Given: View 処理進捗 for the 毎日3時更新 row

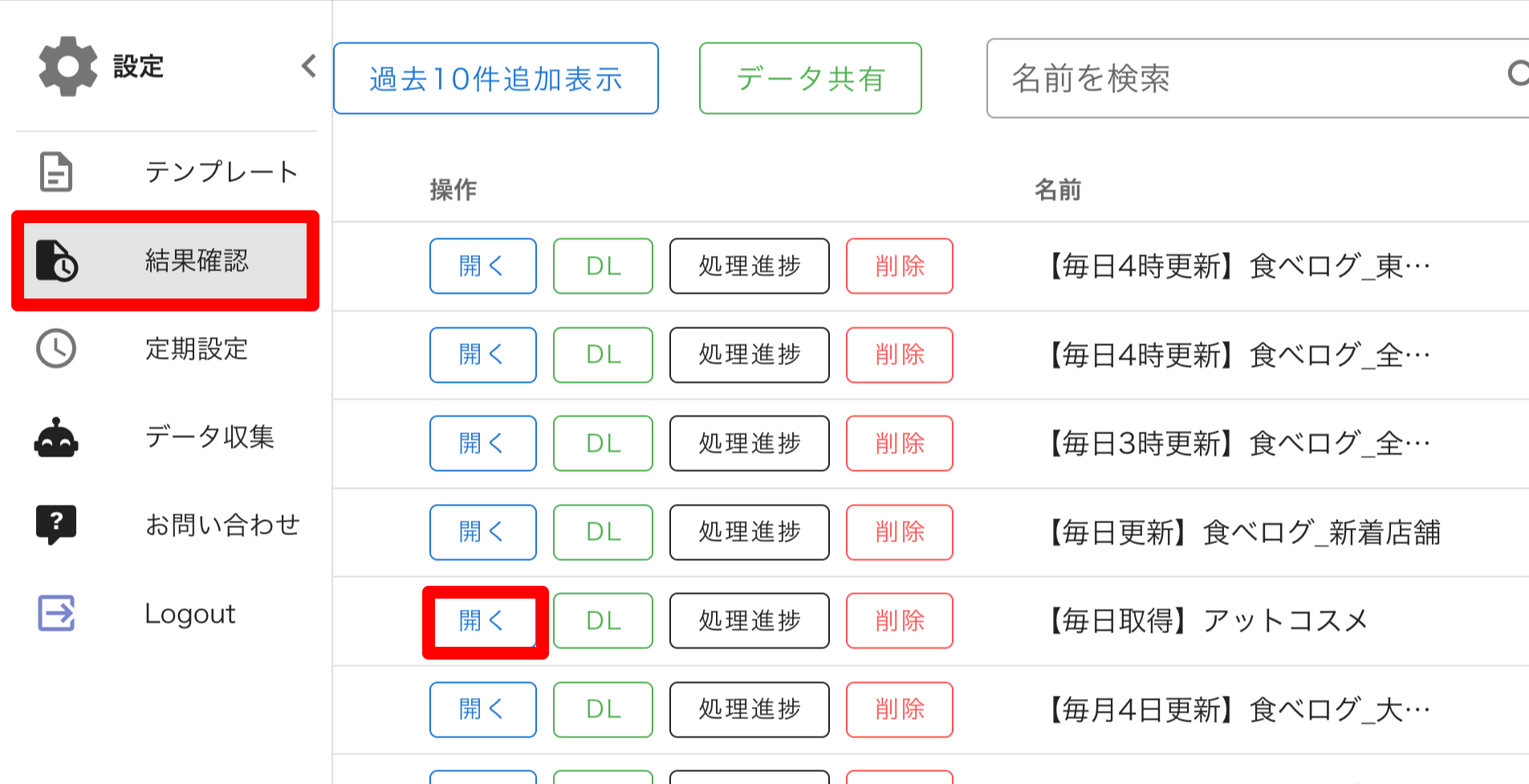Looking at the screenshot, I should tap(749, 443).
